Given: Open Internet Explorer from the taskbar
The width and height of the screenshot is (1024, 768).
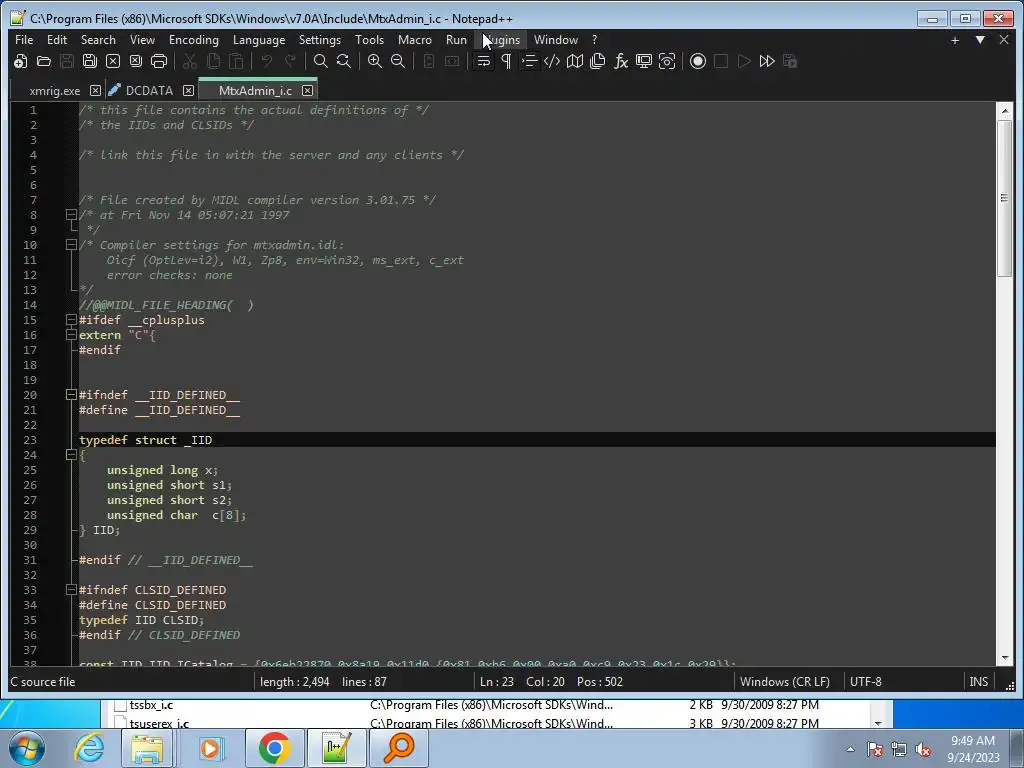Looking at the screenshot, I should point(89,748).
